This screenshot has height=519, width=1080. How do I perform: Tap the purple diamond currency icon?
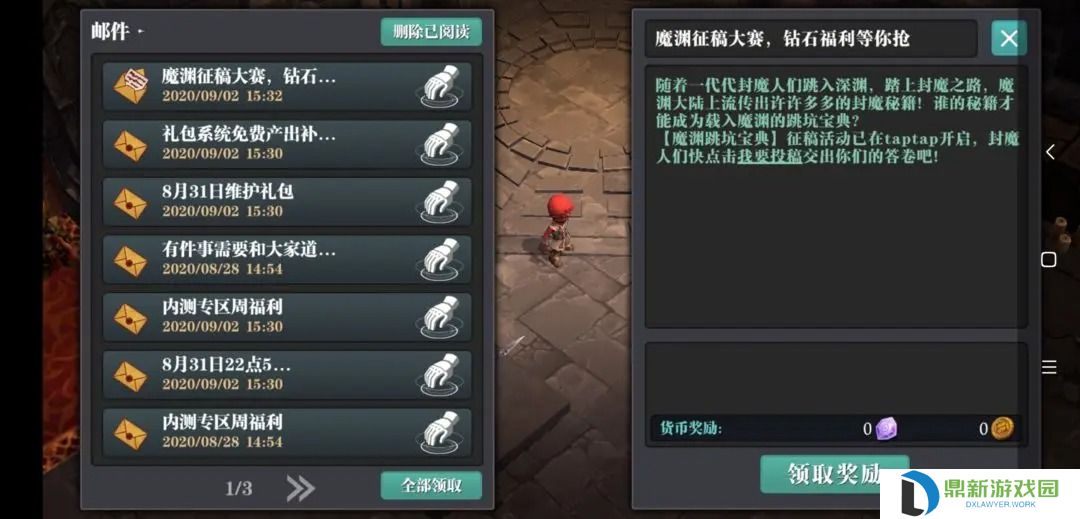[886, 429]
